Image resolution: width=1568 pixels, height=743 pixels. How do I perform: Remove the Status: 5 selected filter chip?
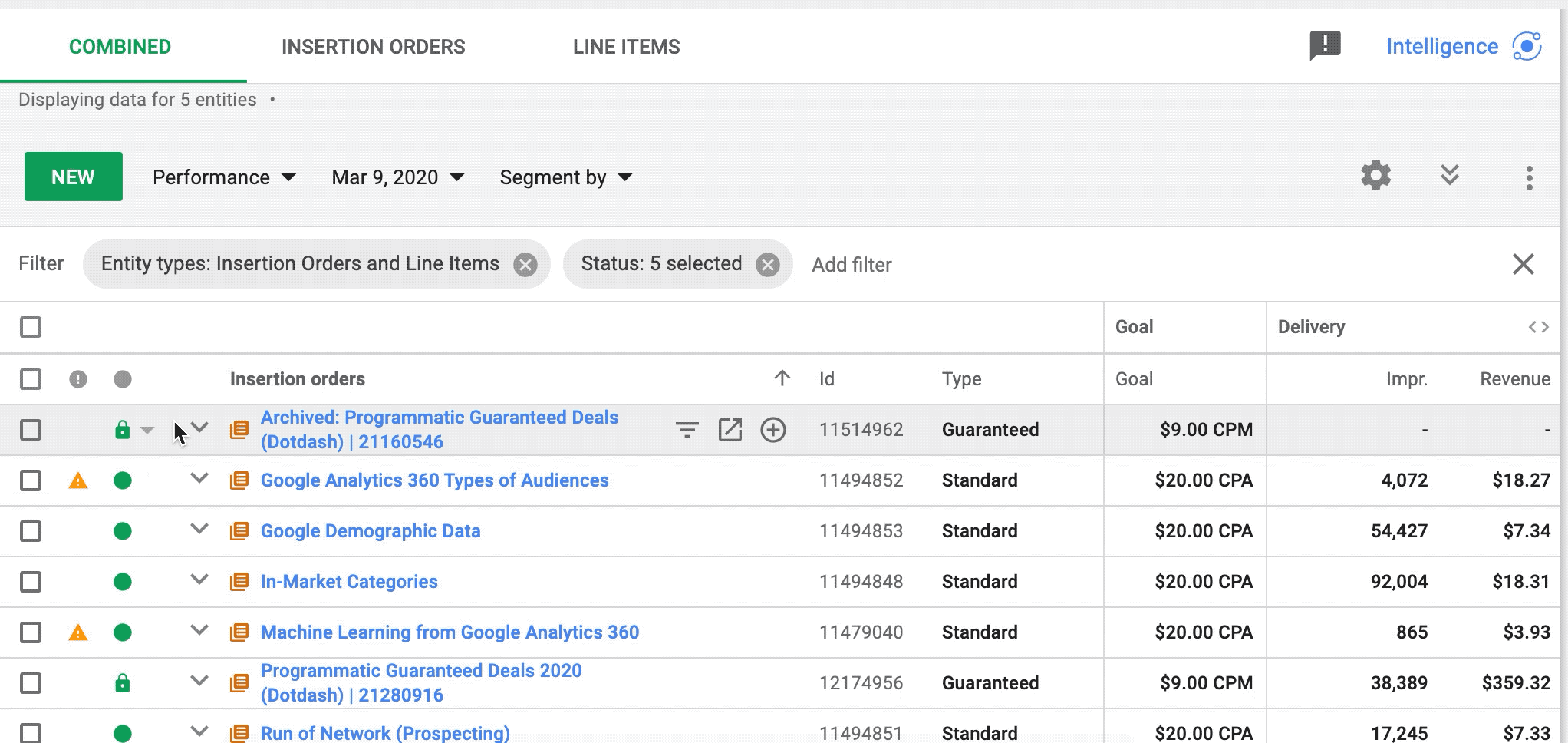767,265
